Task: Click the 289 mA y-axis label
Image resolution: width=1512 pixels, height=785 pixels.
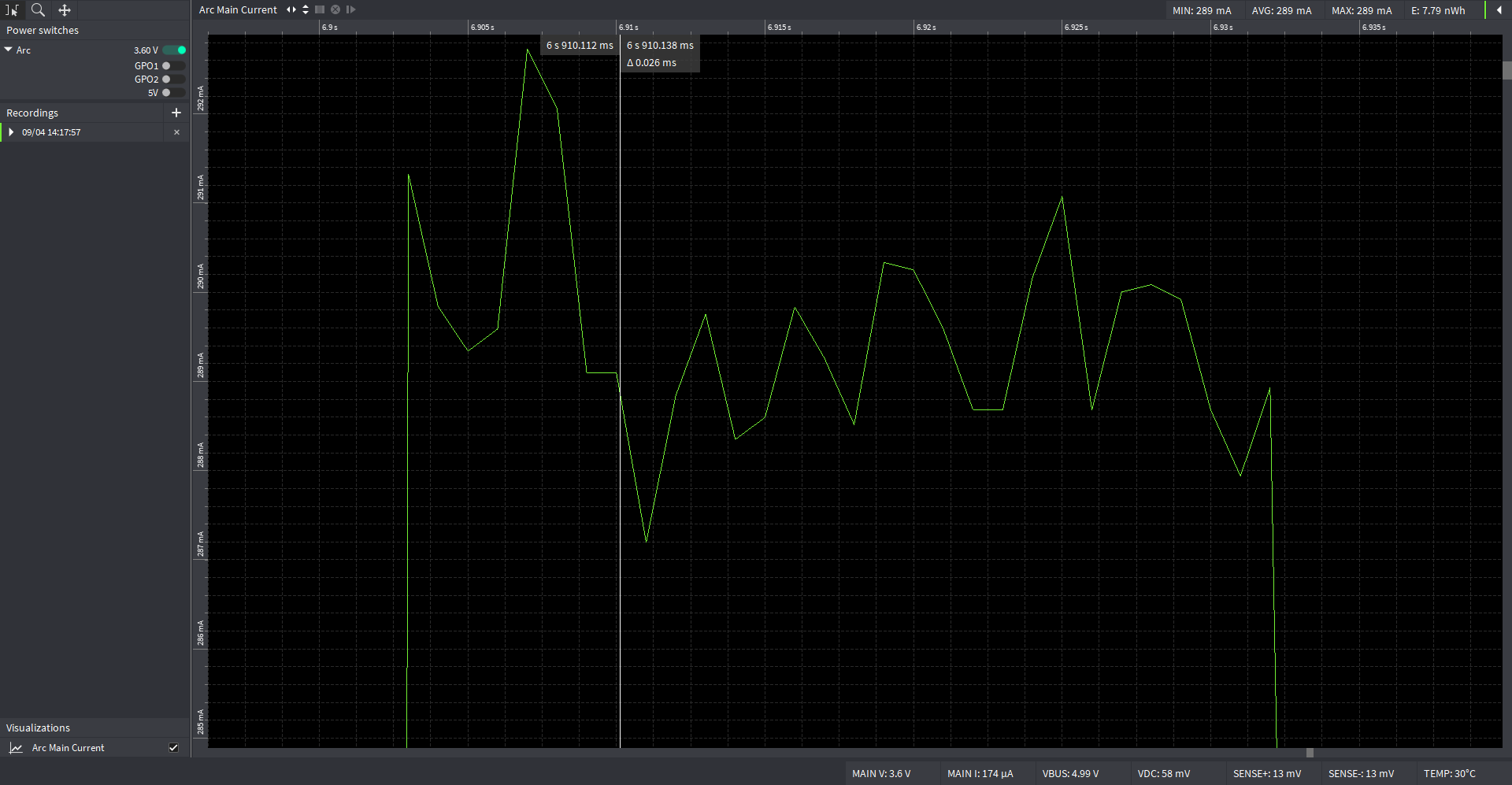Action: 201,365
